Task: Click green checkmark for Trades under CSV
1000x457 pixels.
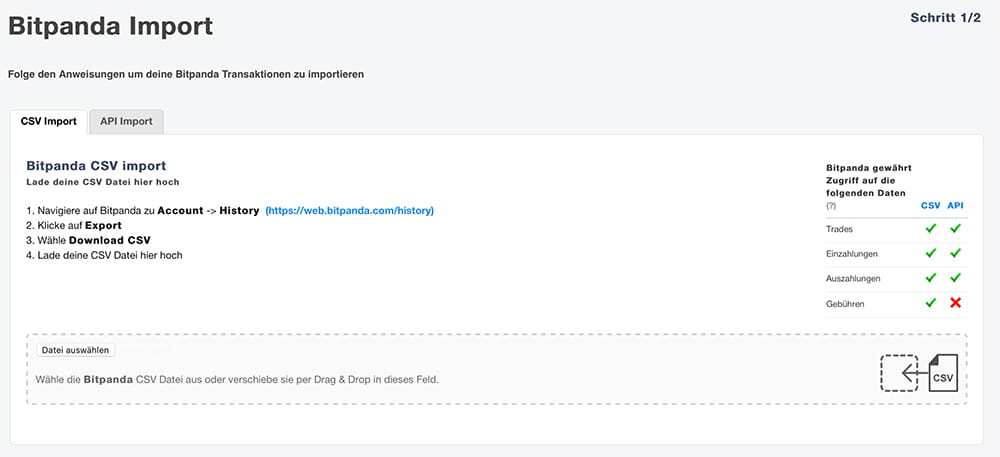Action: (930, 228)
